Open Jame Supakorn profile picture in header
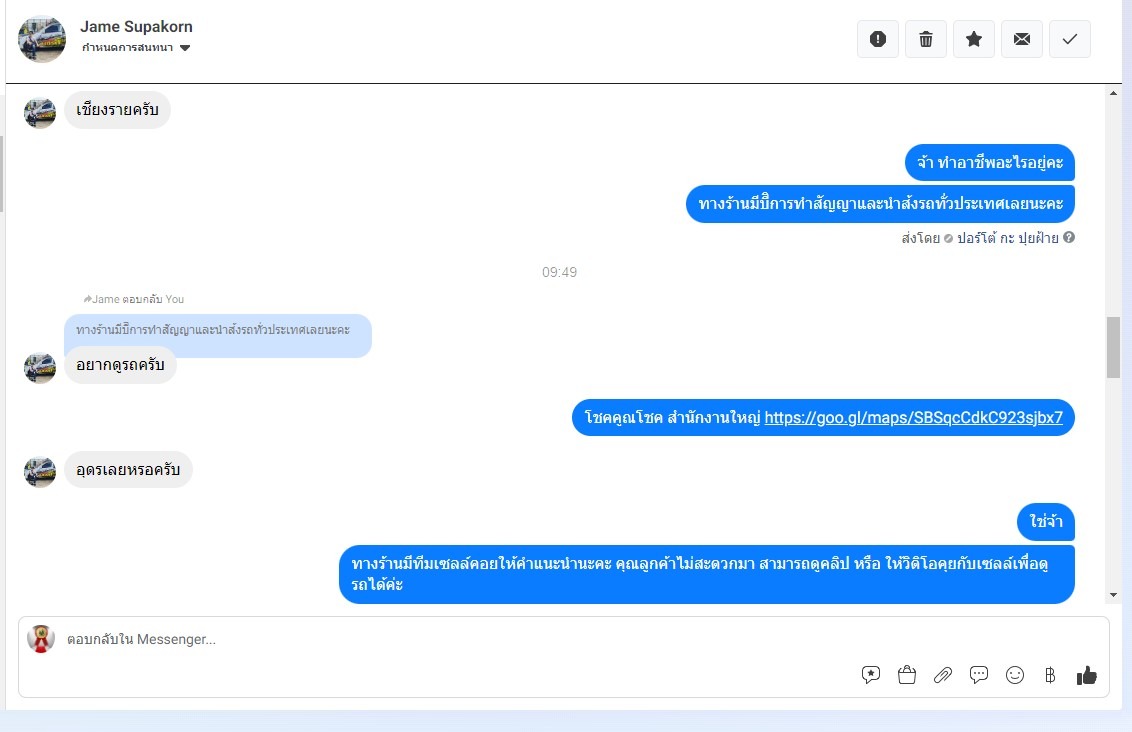The image size is (1132, 732). [42, 39]
